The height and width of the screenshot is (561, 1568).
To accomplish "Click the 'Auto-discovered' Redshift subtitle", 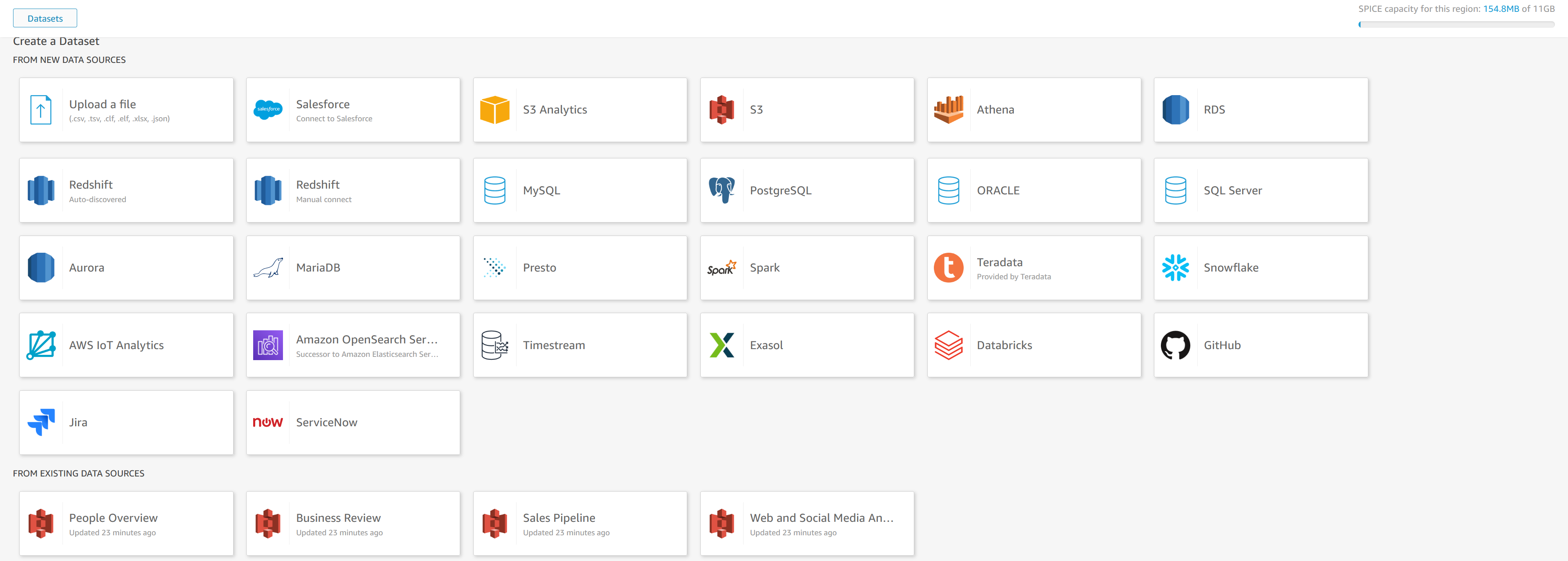I will pyautogui.click(x=98, y=200).
